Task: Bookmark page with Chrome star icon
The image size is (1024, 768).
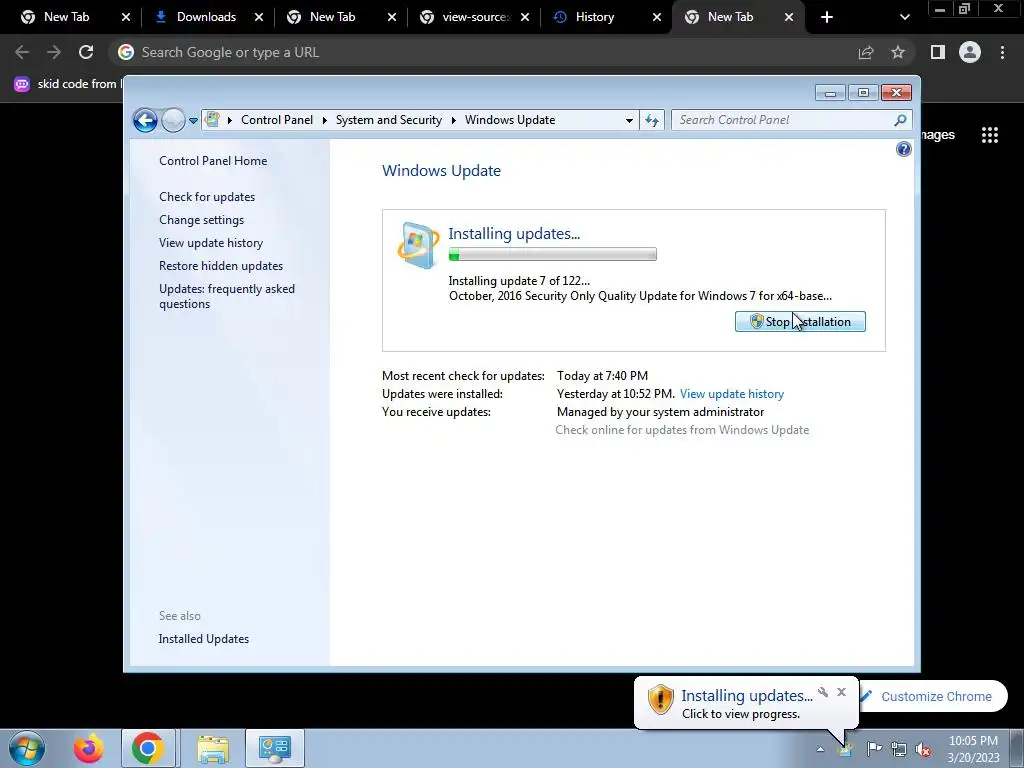Action: pyautogui.click(x=898, y=52)
